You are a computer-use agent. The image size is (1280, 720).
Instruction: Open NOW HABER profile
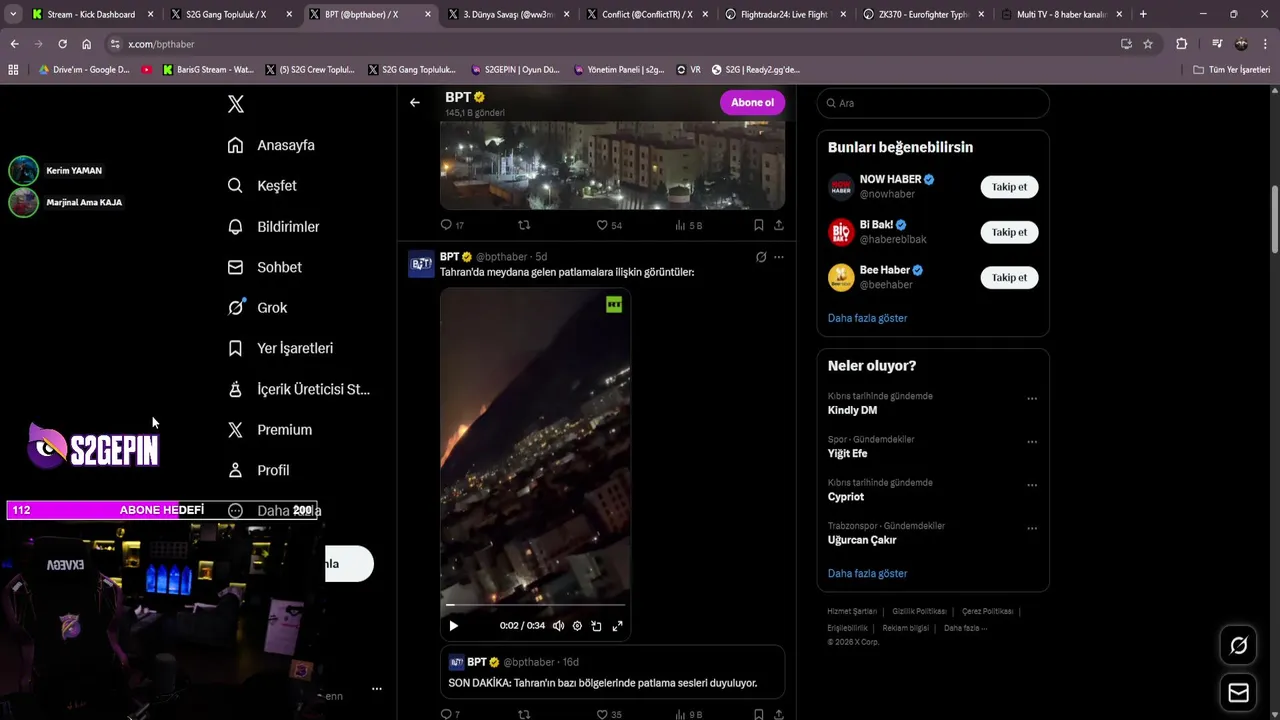pyautogui.click(x=890, y=180)
